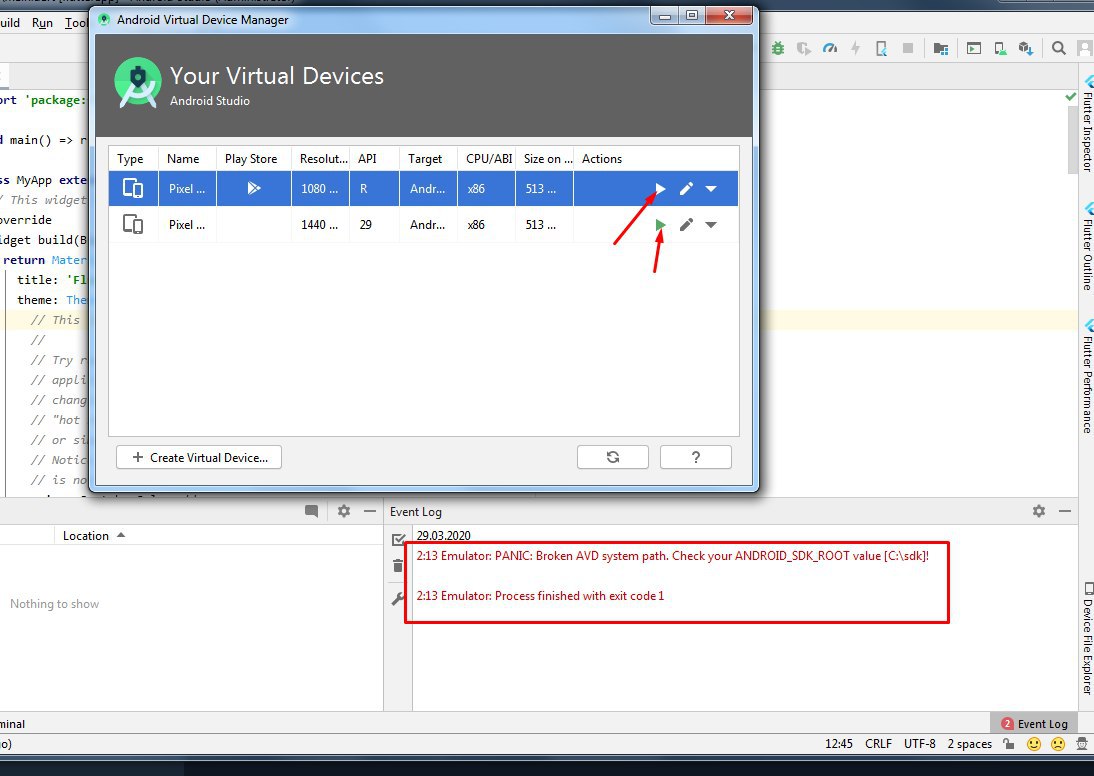Click the green checkmark analysis indicator

[x=1071, y=97]
